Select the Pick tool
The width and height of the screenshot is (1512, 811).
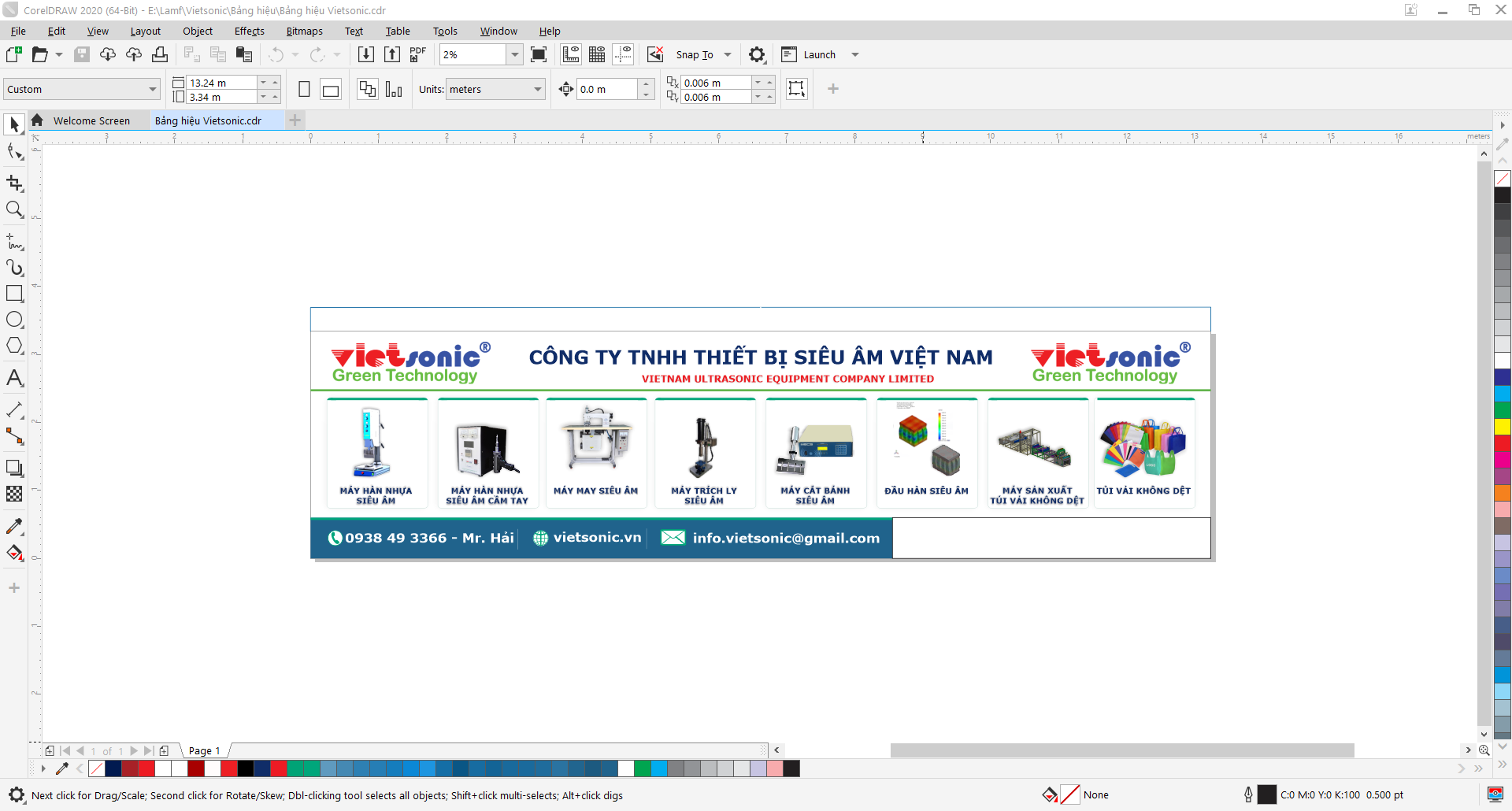tap(14, 124)
